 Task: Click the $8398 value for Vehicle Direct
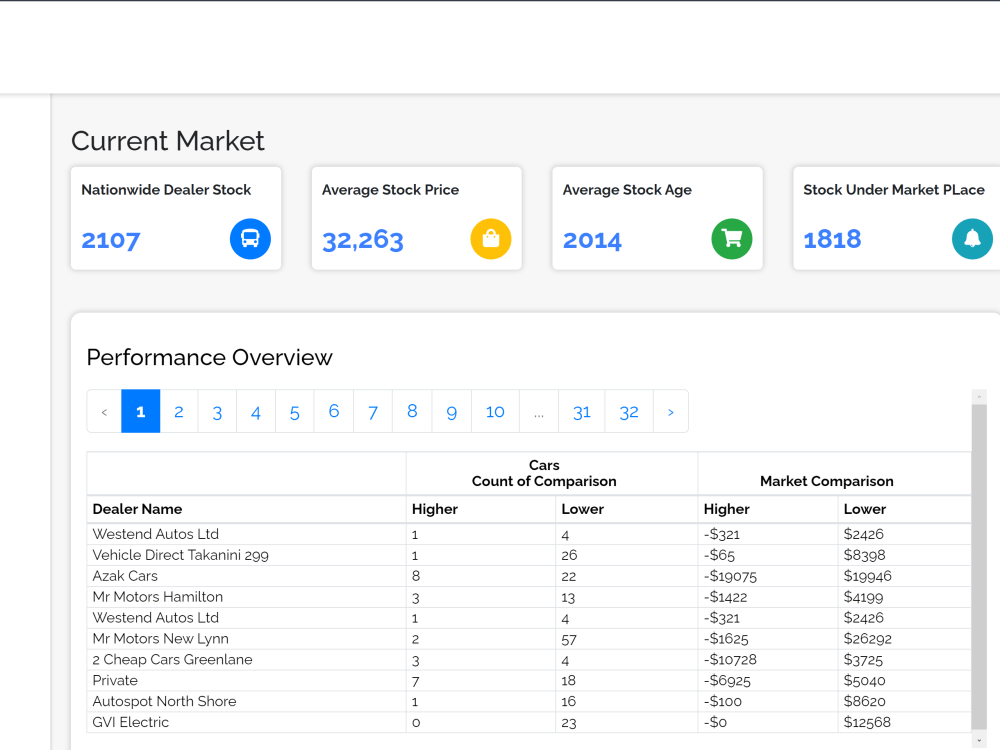(864, 555)
